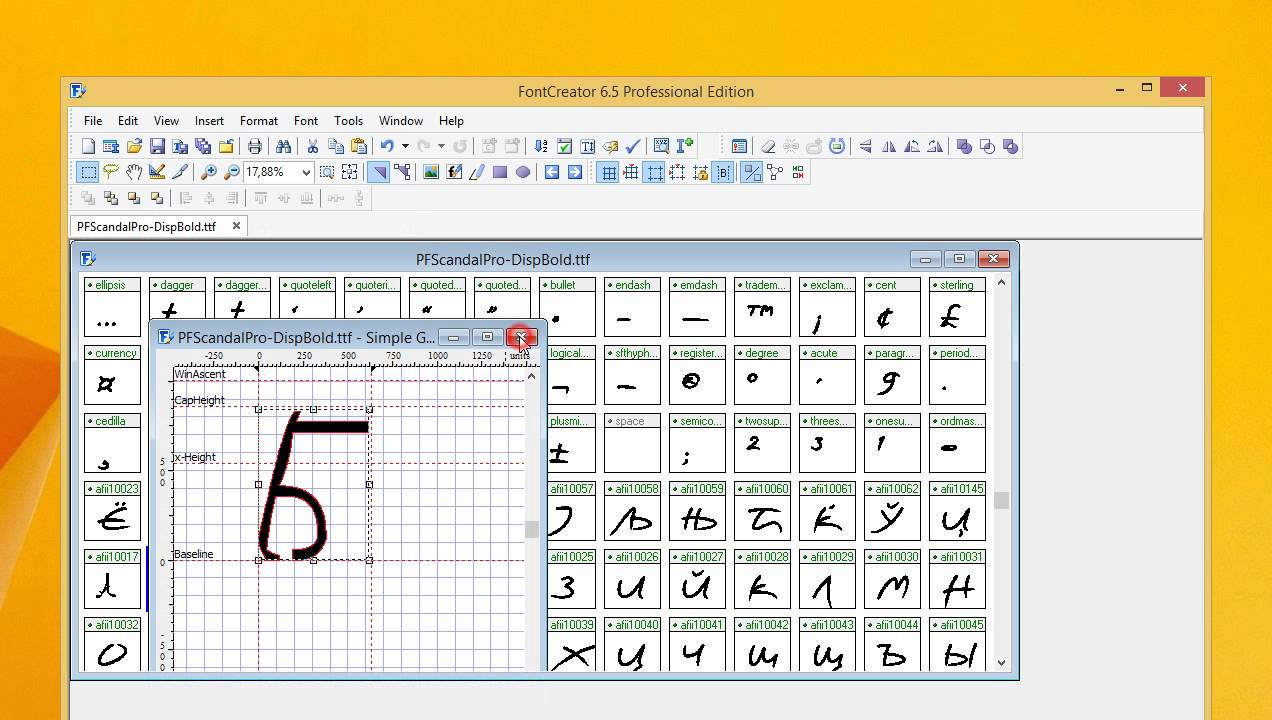Image resolution: width=1272 pixels, height=720 pixels.
Task: Print using the printer icon
Action: [255, 146]
